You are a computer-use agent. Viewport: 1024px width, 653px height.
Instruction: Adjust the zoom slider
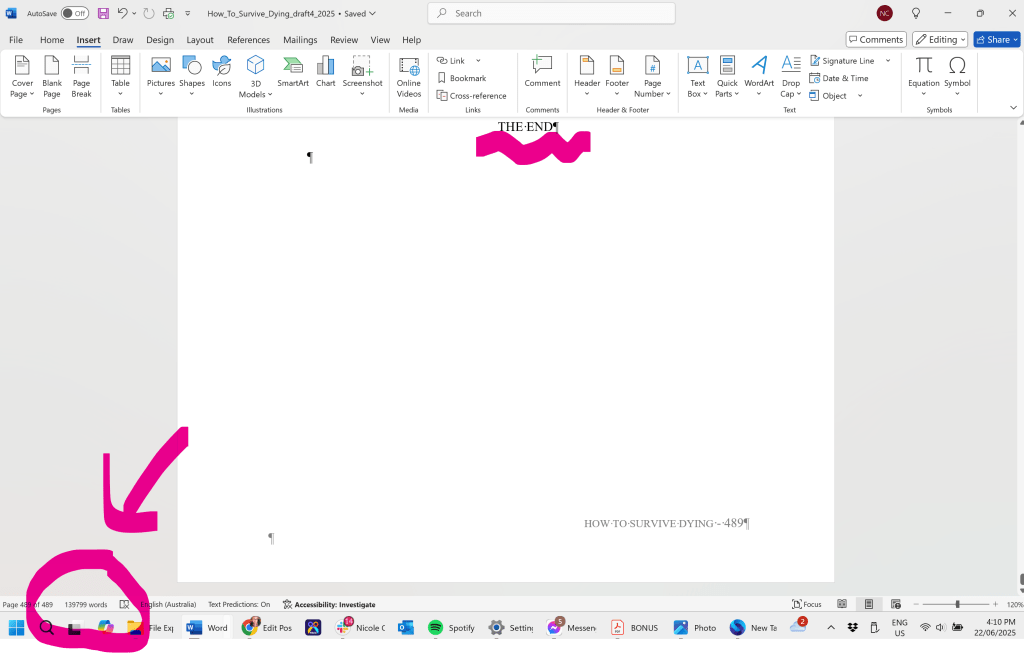pyautogui.click(x=957, y=604)
